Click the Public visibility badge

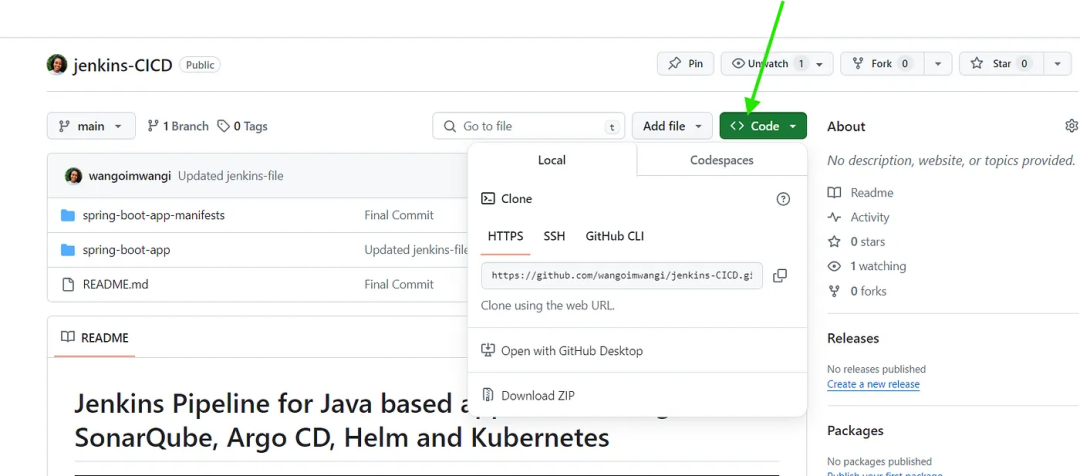click(200, 65)
